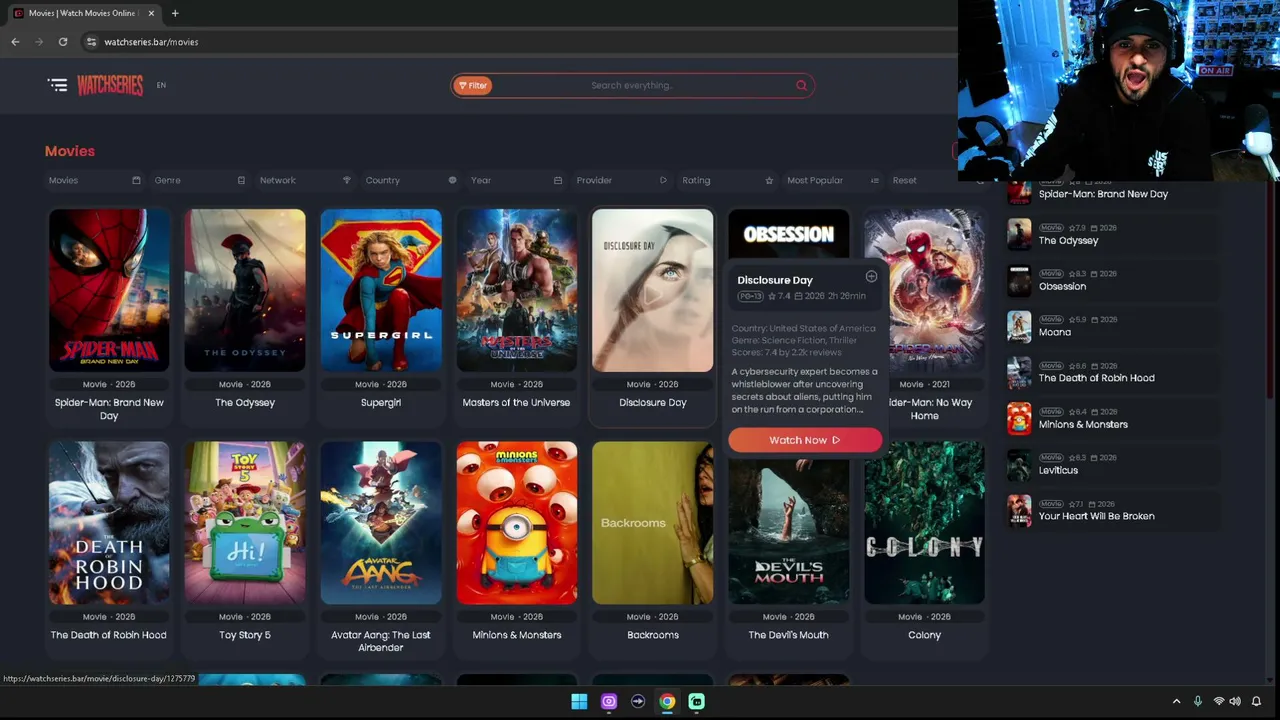Reload the page in the browser
Image resolution: width=1280 pixels, height=720 pixels.
click(63, 42)
